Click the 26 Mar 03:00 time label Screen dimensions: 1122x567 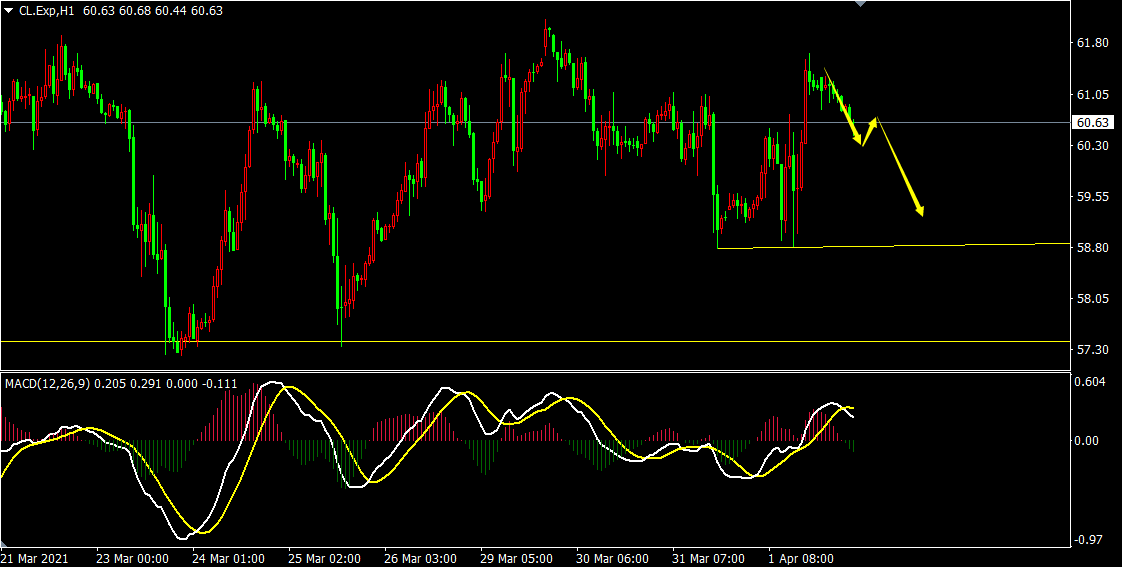(419, 558)
